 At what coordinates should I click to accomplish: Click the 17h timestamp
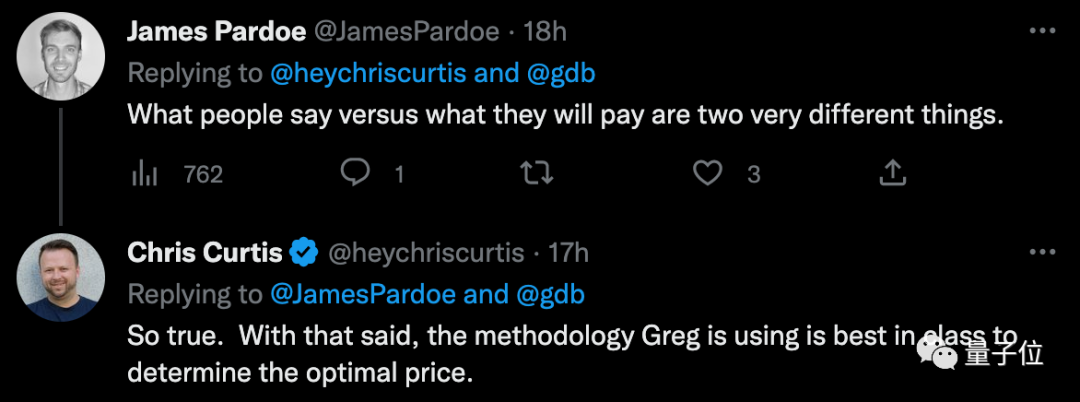570,254
